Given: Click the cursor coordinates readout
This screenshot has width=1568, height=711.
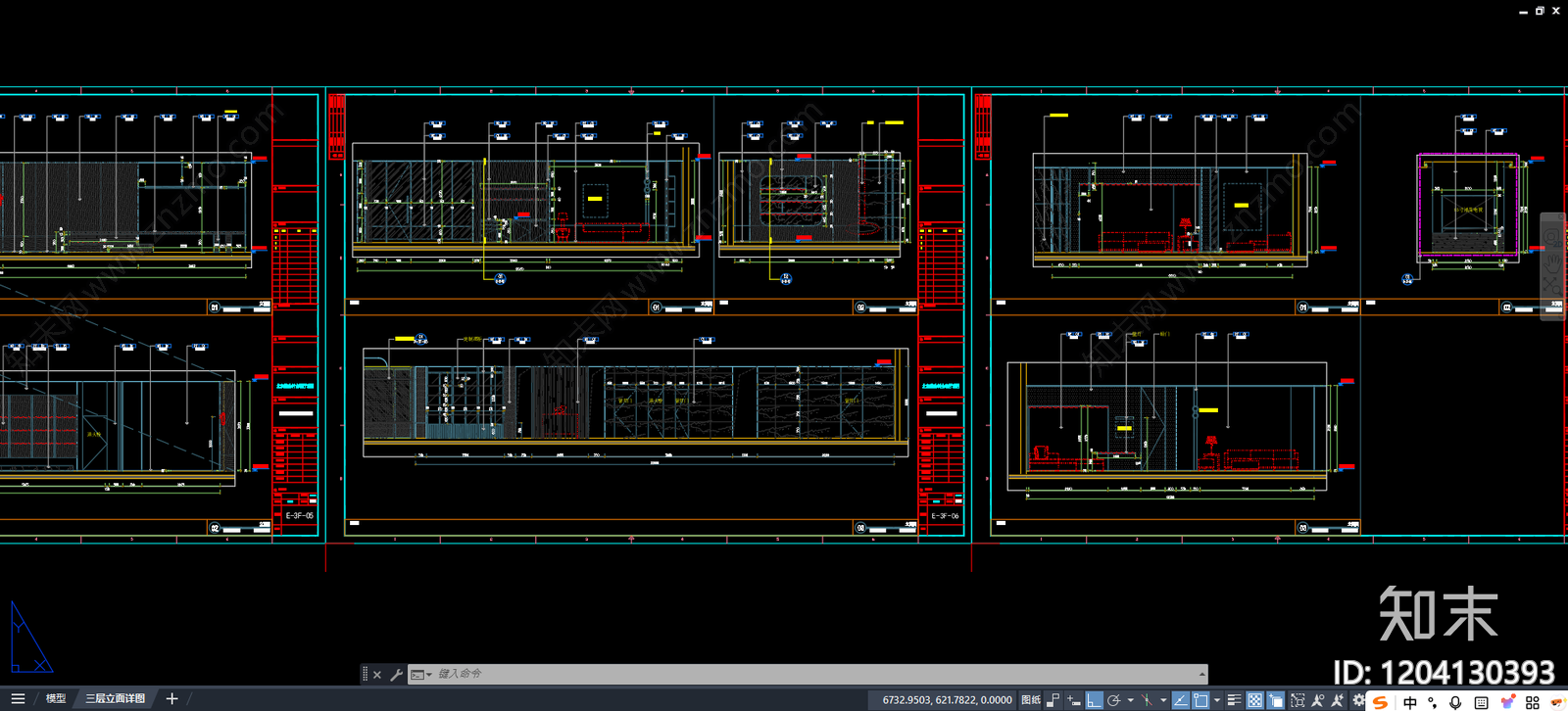Looking at the screenshot, I should (947, 700).
